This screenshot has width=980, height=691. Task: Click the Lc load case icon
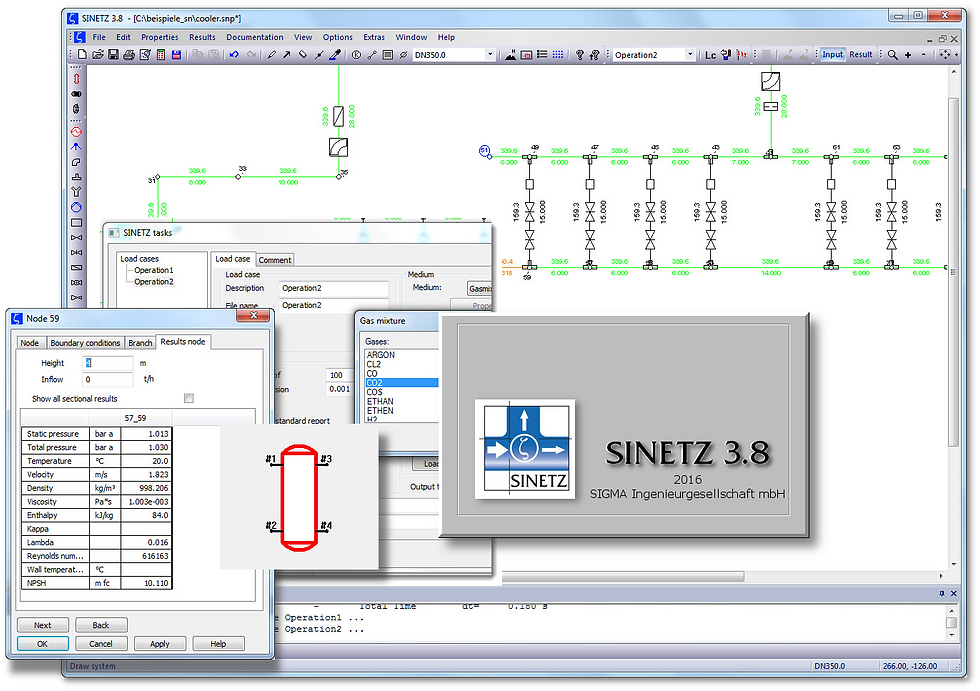711,55
